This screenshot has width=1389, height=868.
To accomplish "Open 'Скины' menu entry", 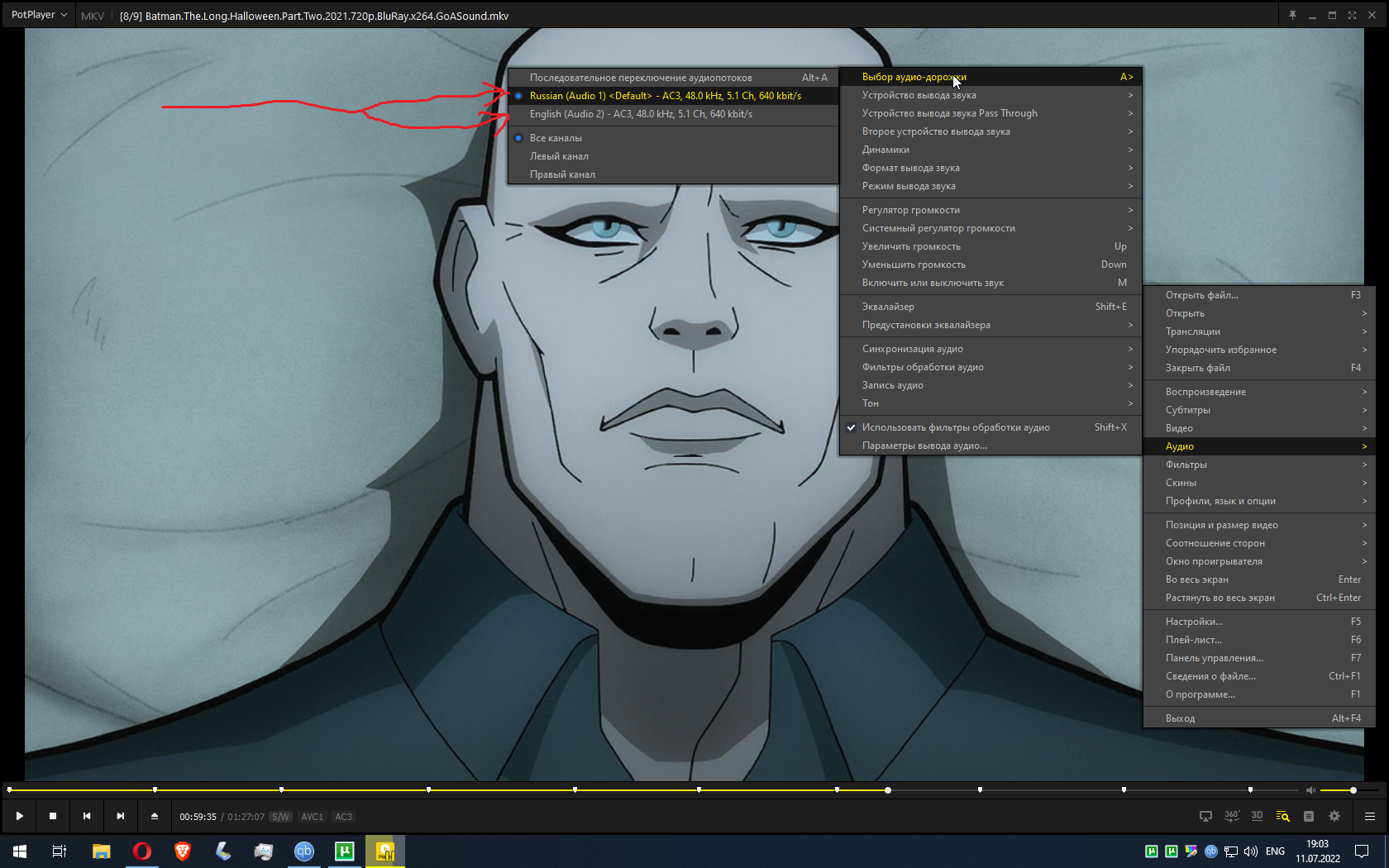I will tap(1258, 483).
